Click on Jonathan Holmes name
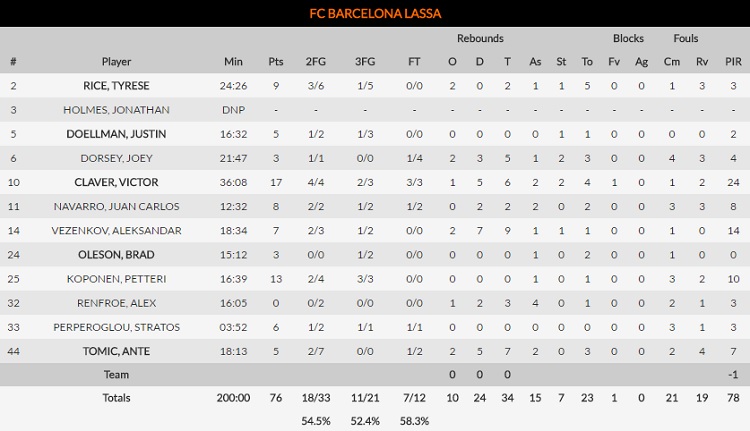This screenshot has height=431, width=750. 116,110
